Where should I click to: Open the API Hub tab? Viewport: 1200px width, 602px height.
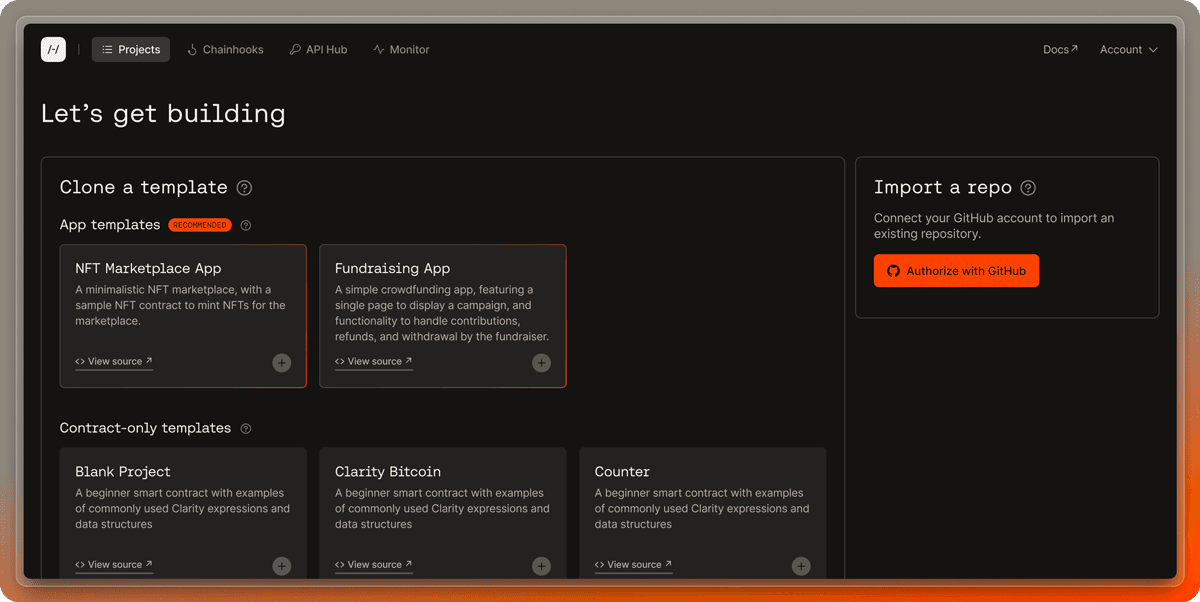coord(318,50)
